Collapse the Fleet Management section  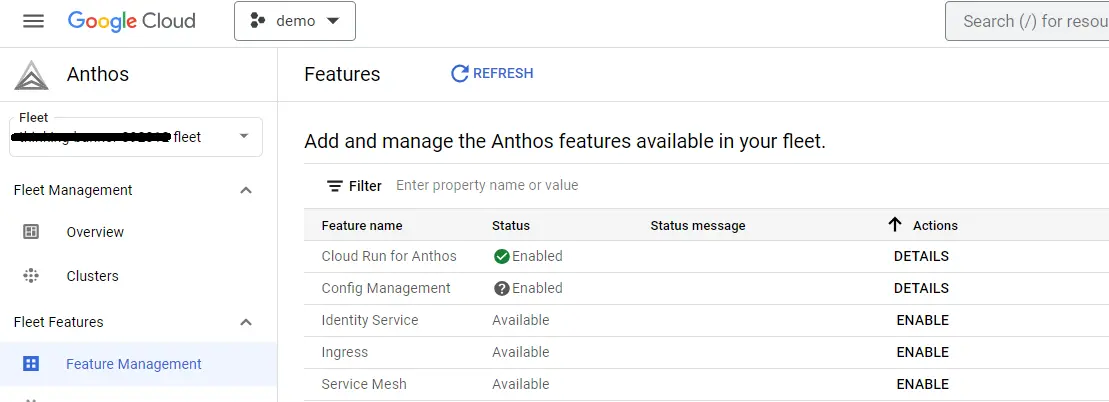pyautogui.click(x=246, y=190)
